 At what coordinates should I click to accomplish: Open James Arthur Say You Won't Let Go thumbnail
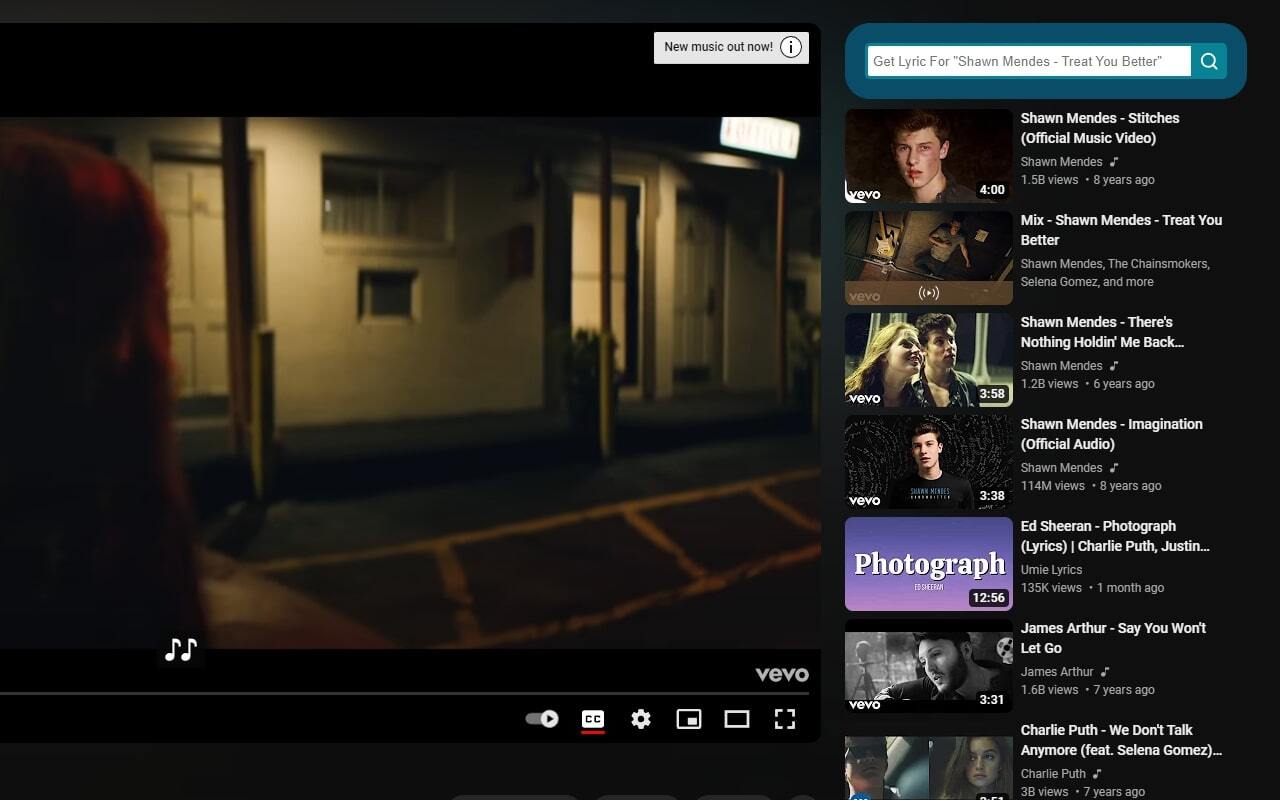coord(929,666)
